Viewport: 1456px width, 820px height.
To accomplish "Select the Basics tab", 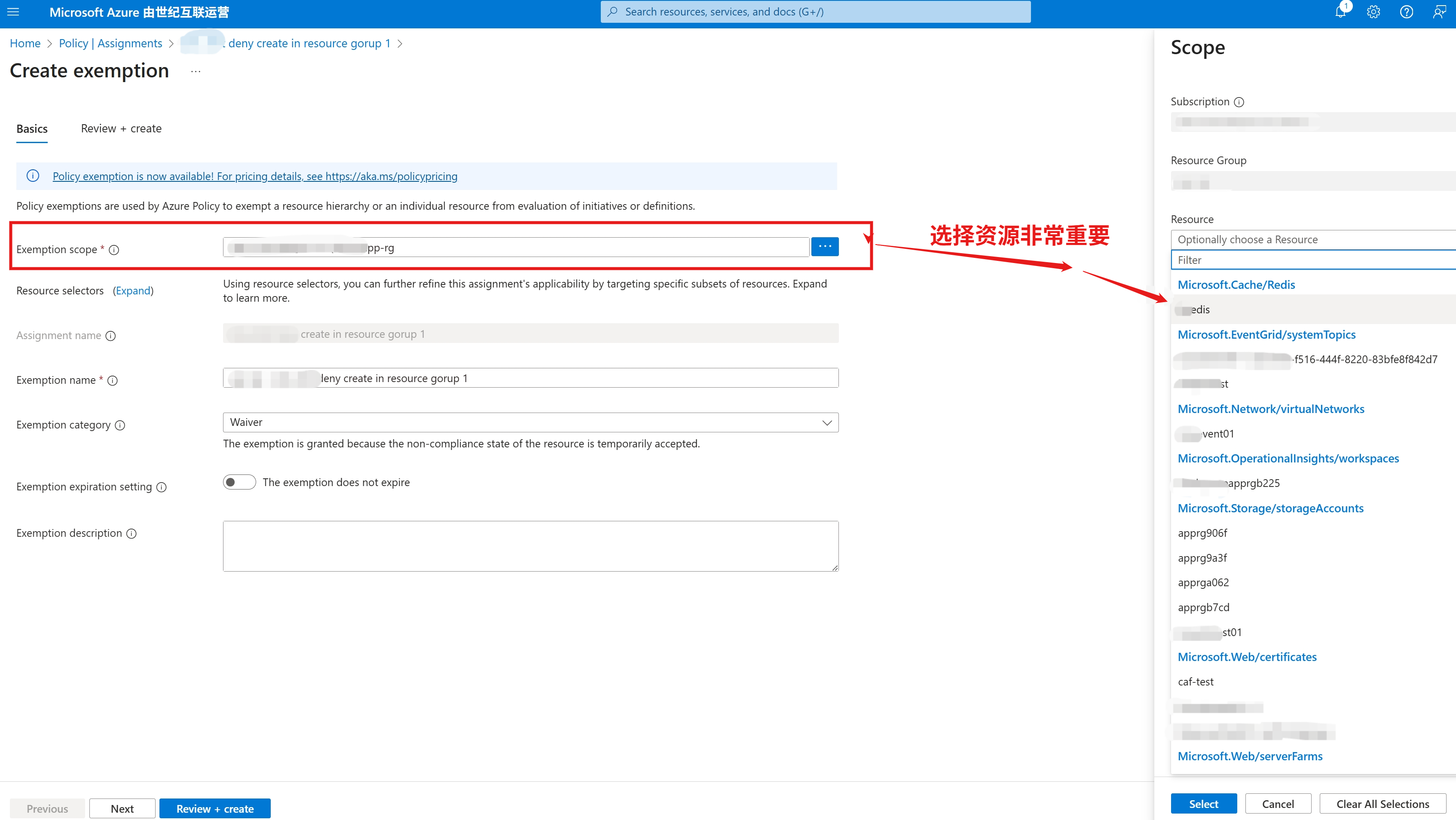I will (32, 129).
